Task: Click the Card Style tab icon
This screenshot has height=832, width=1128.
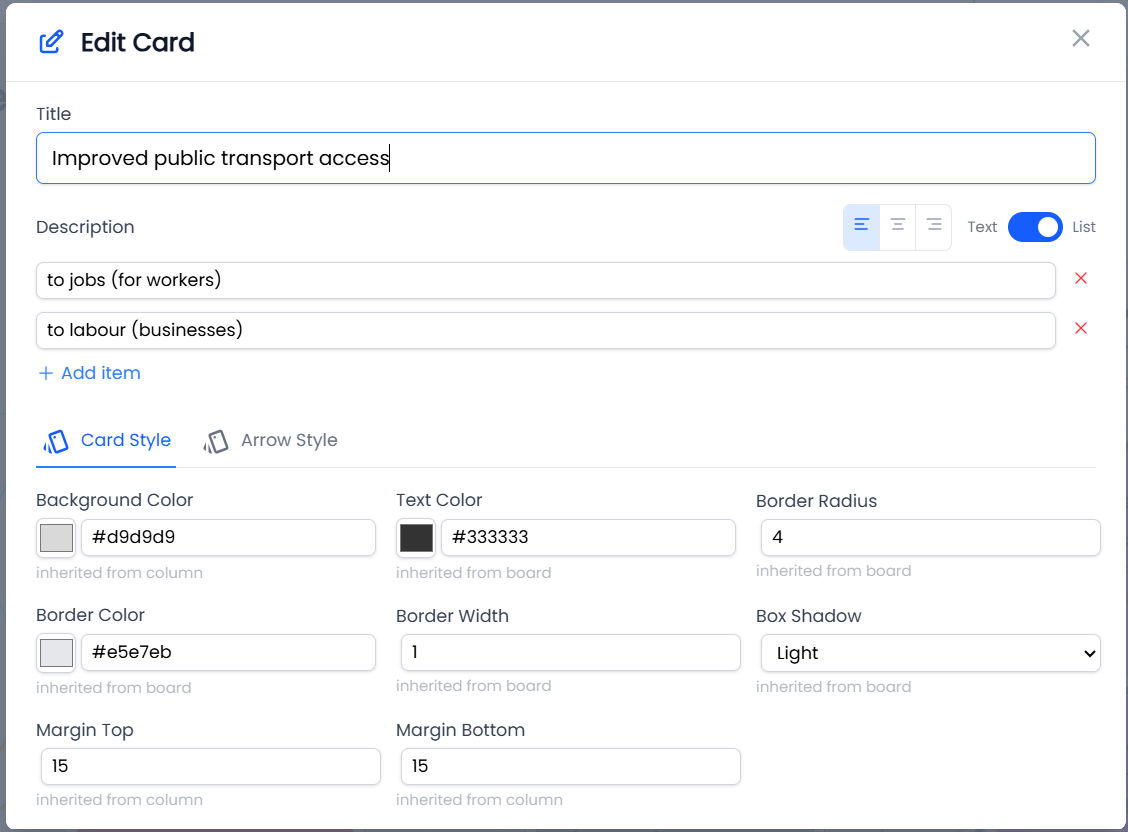Action: [x=56, y=442]
